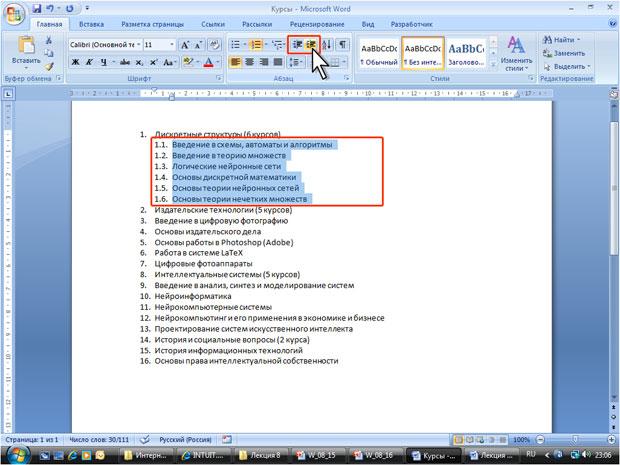Redo the last action
Screen dimensions: 620x465
click(x=70, y=8)
